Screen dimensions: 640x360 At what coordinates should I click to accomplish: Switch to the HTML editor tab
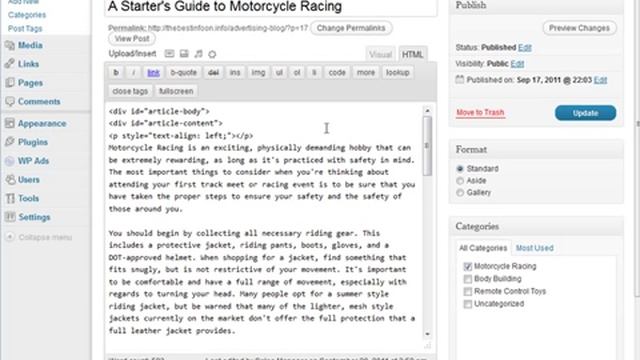tap(412, 54)
